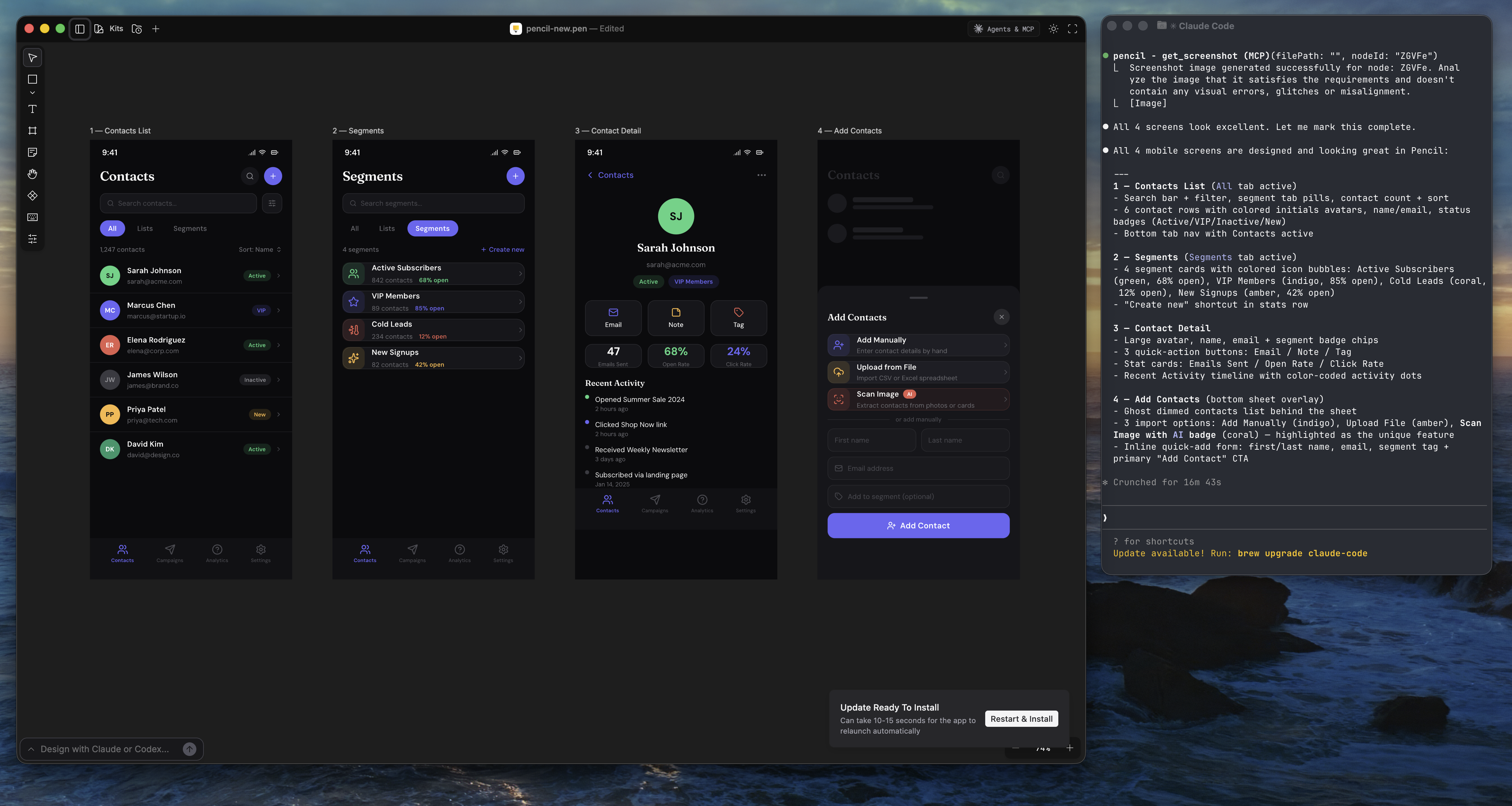Open Agents & MCP button

[x=1004, y=29]
